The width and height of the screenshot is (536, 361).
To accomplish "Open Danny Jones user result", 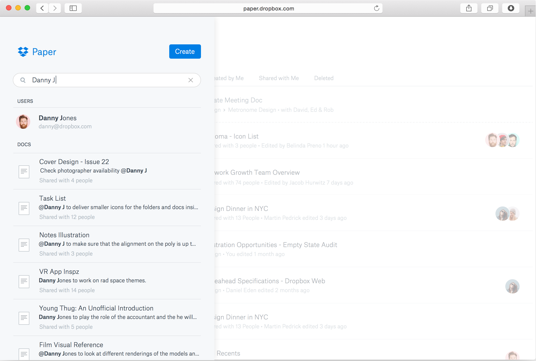I will (107, 122).
